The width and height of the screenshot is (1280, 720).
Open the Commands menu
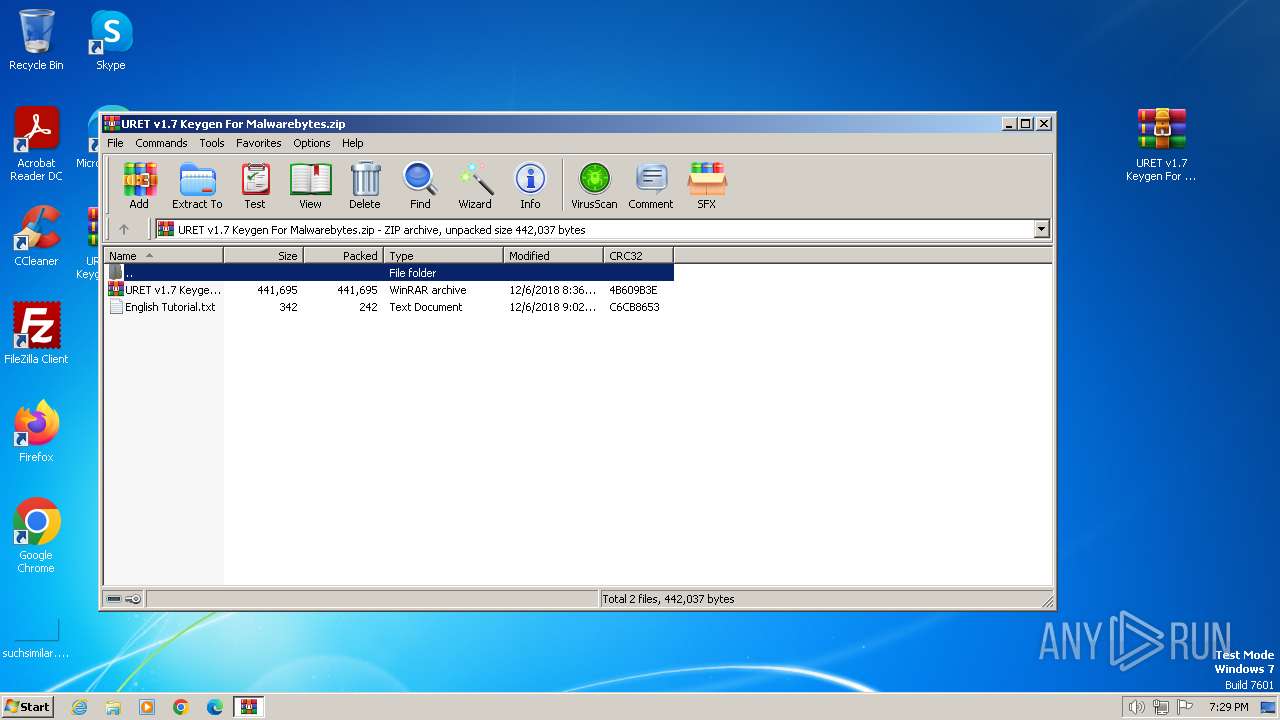161,143
